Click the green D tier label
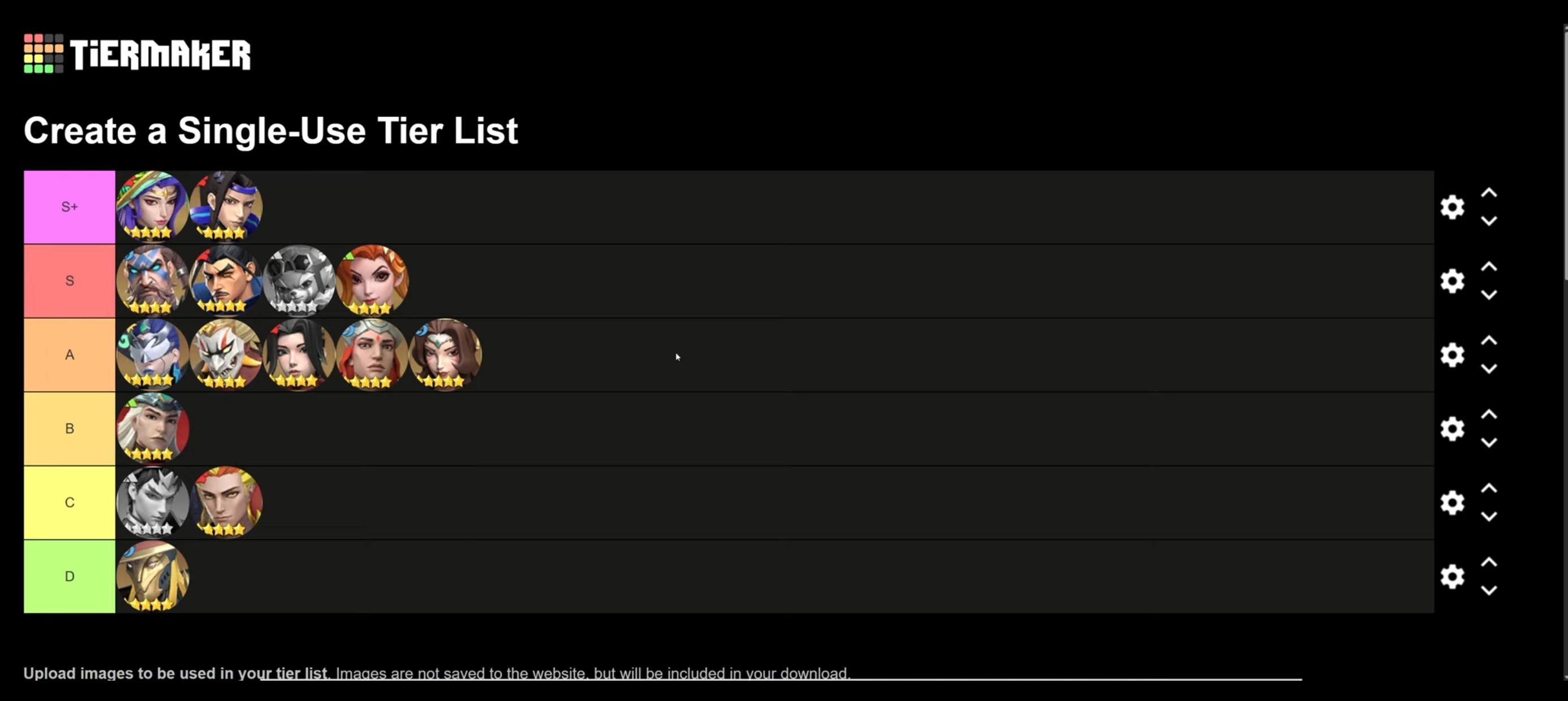The image size is (1568, 701). point(70,576)
